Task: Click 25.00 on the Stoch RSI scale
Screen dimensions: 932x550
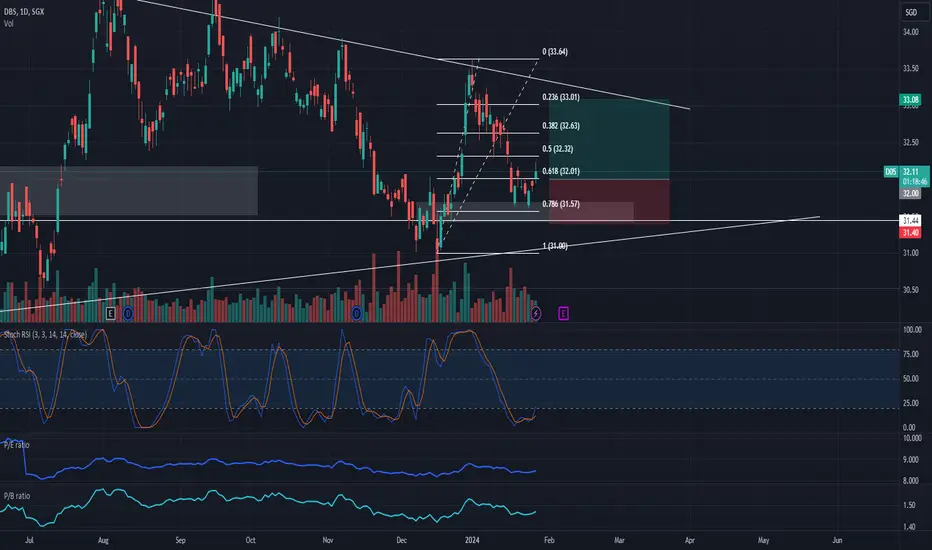Action: click(x=911, y=403)
